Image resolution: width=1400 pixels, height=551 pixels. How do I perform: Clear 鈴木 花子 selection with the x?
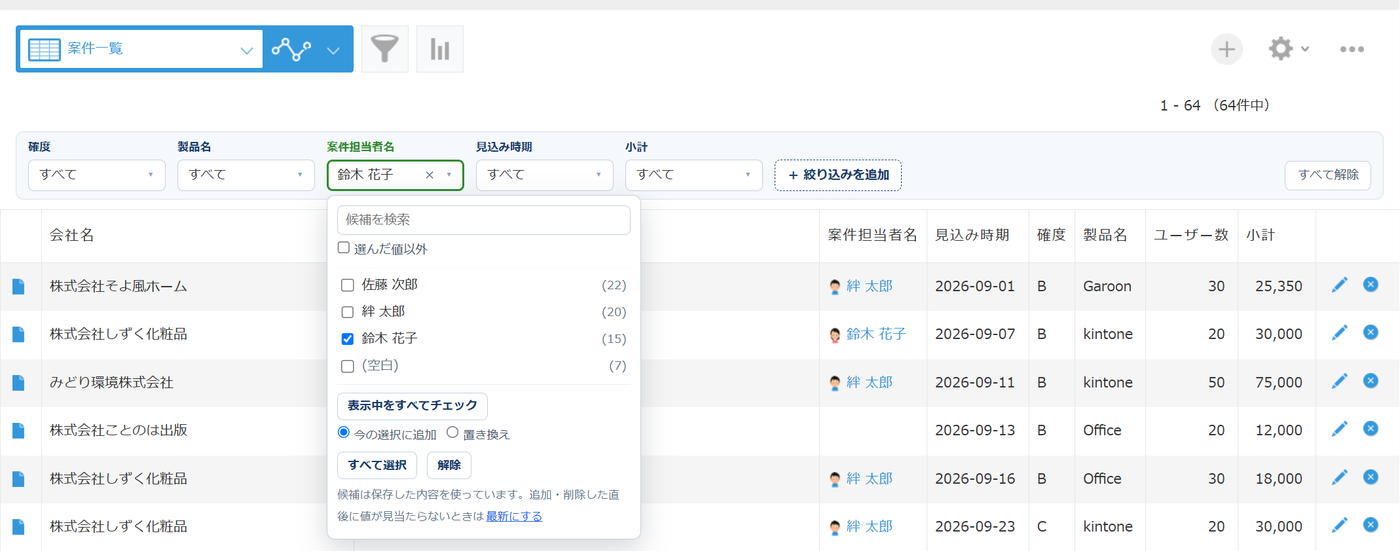(429, 175)
